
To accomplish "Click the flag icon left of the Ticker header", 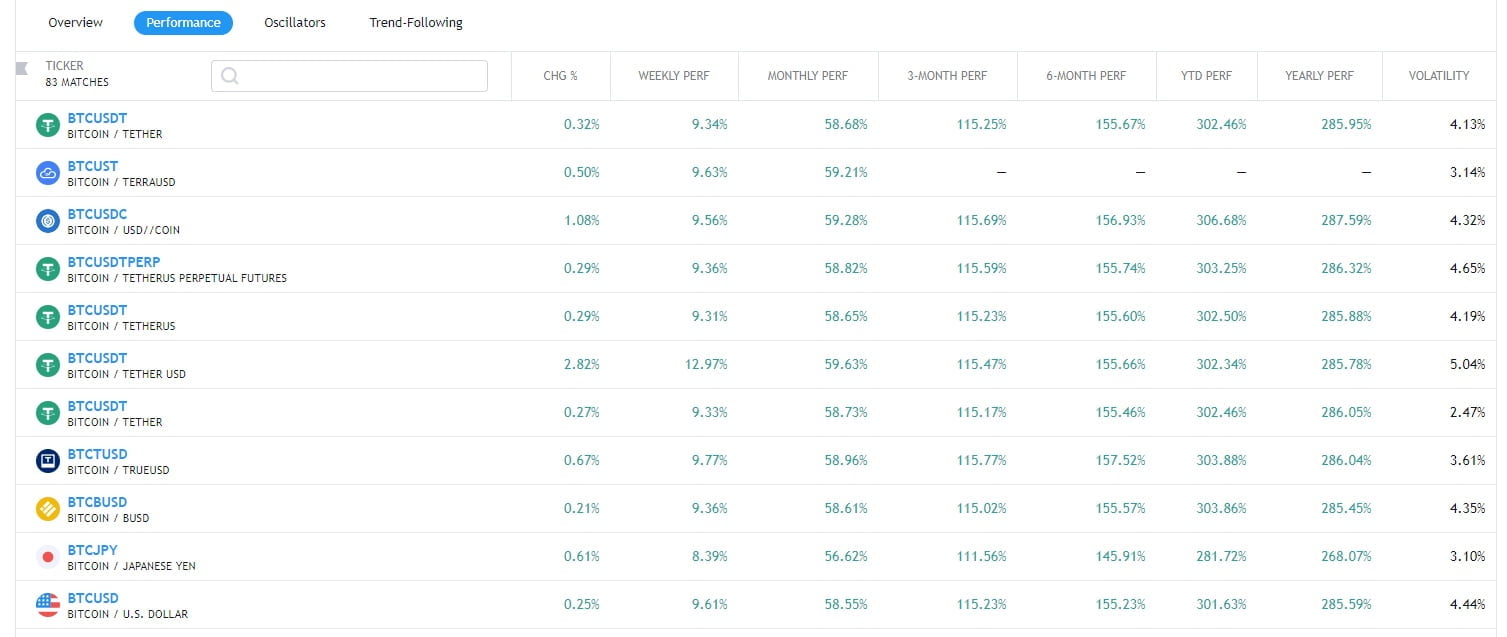I will pos(23,68).
